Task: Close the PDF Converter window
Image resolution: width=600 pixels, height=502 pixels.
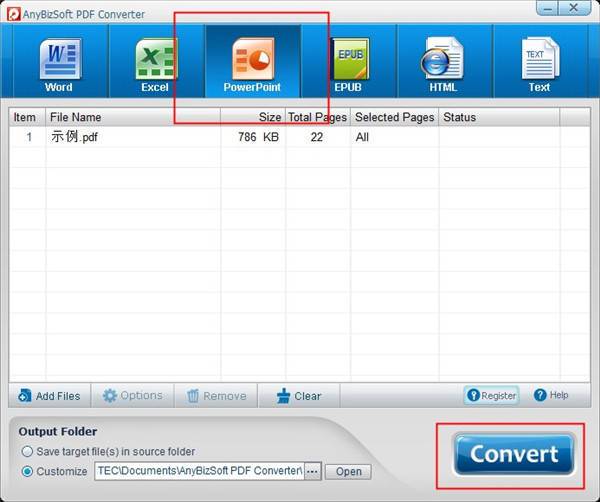Action: tap(574, 8)
